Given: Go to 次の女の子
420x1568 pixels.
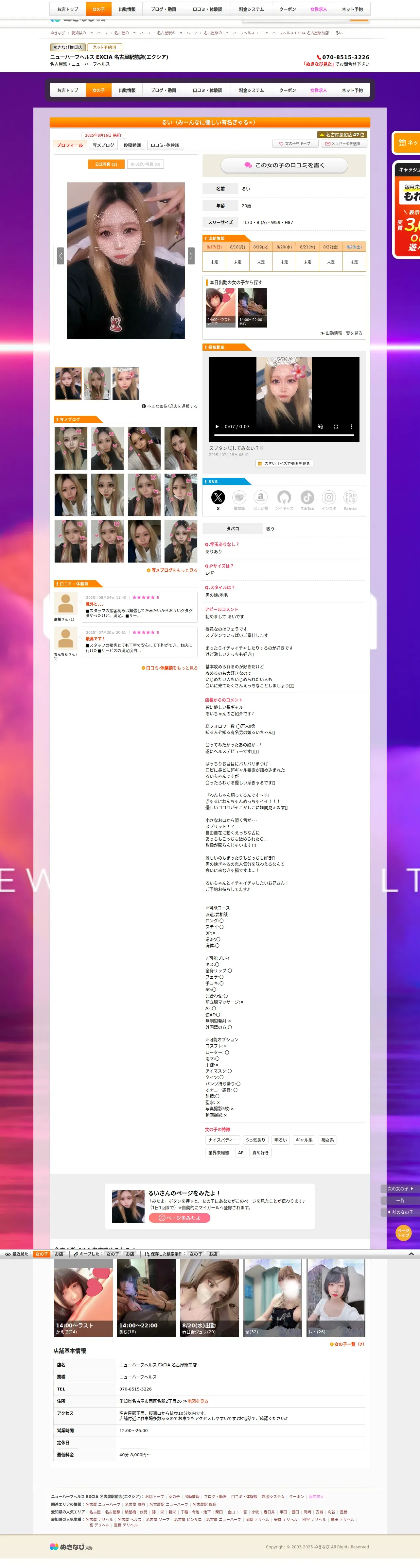Looking at the screenshot, I should 400,1188.
